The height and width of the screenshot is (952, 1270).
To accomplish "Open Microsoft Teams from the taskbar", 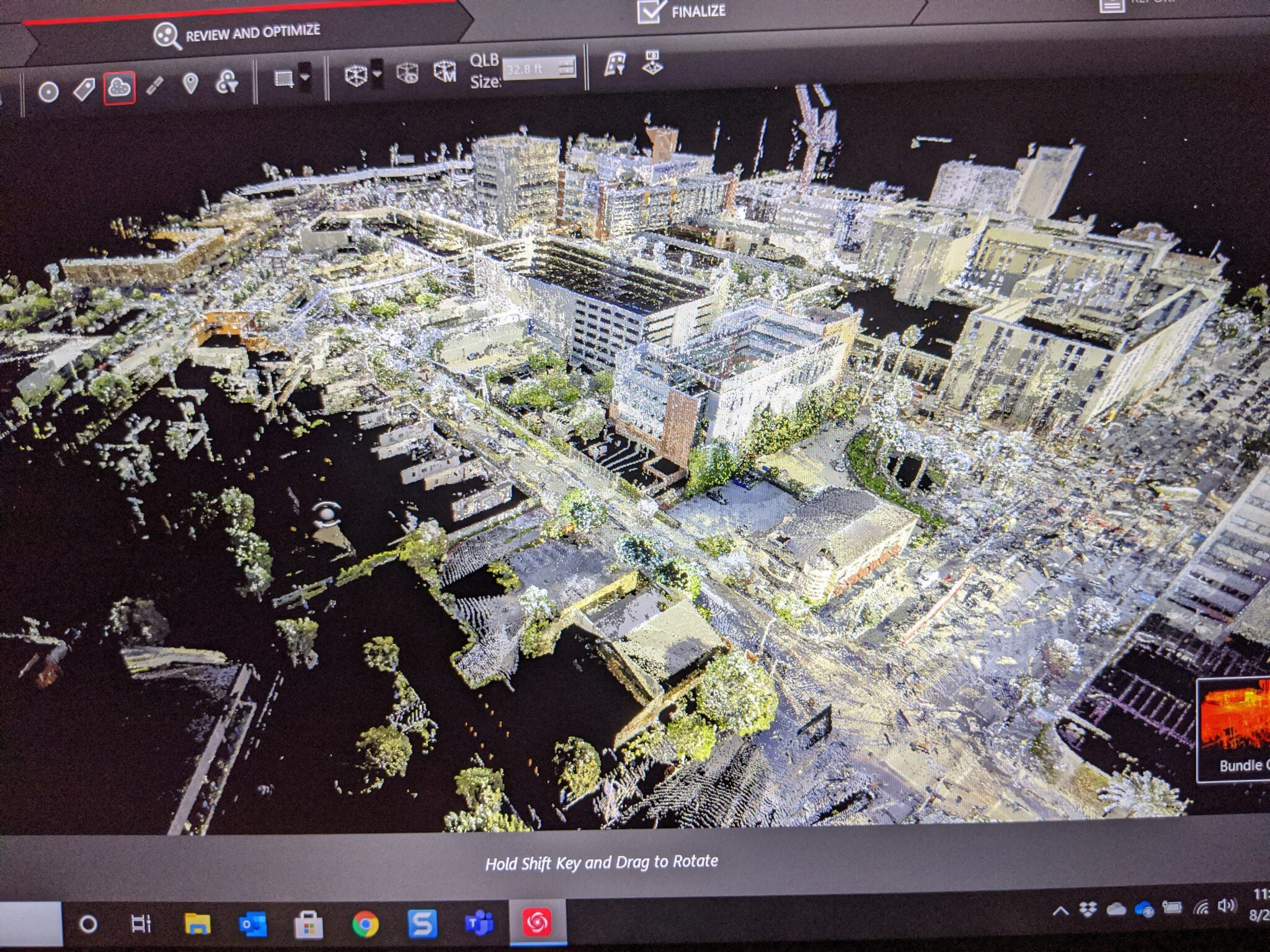I will 479,923.
